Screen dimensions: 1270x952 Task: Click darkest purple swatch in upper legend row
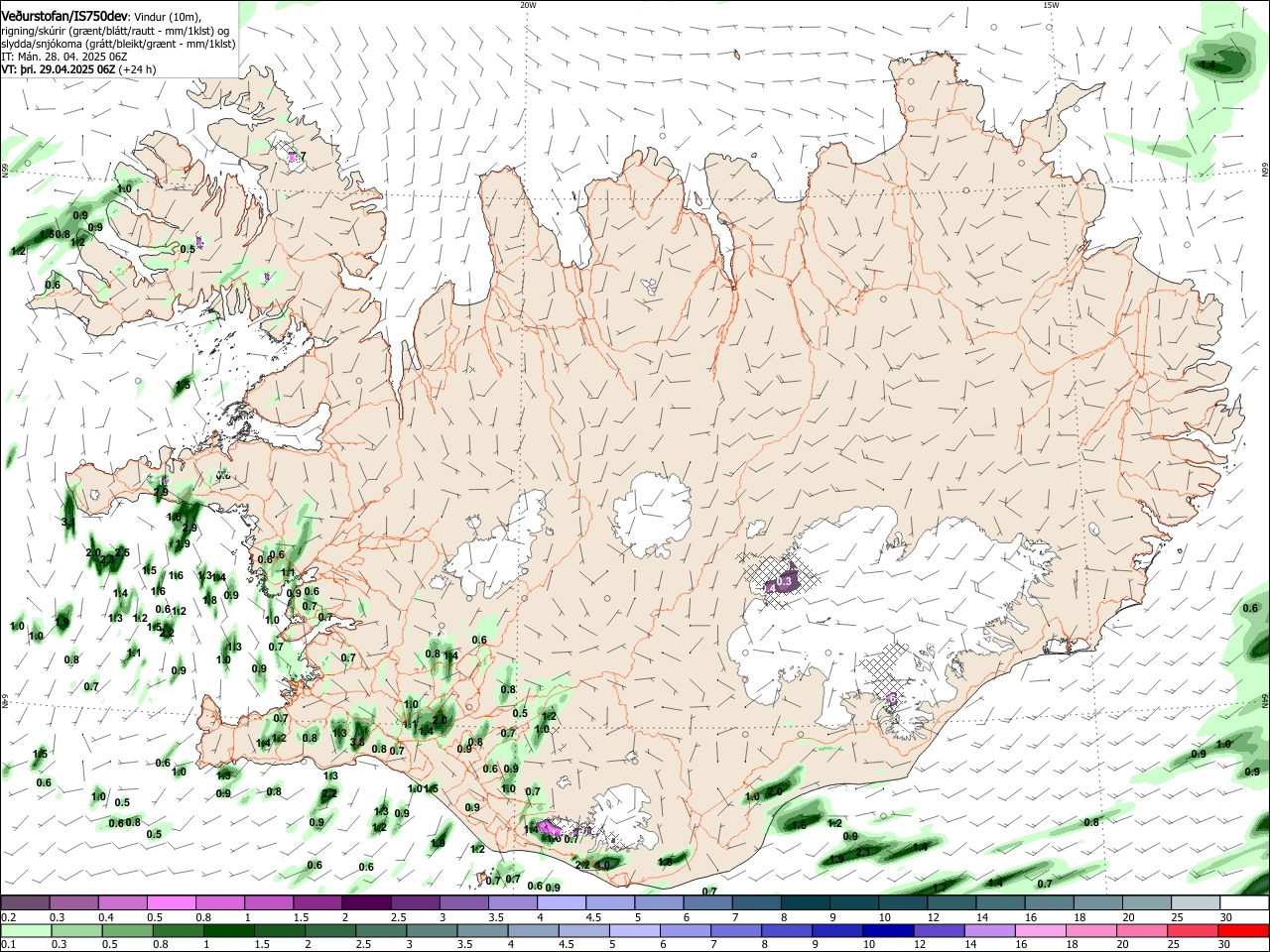(366, 902)
